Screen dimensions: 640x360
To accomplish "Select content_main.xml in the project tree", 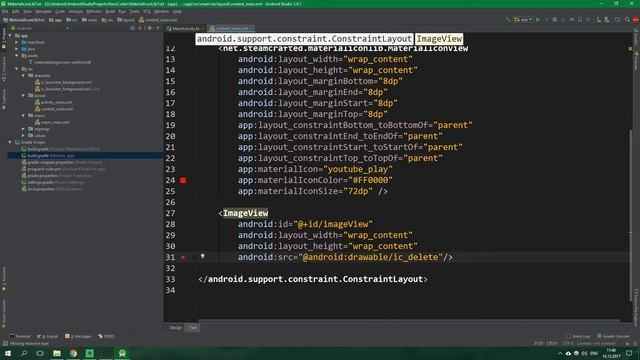I will [54, 109].
